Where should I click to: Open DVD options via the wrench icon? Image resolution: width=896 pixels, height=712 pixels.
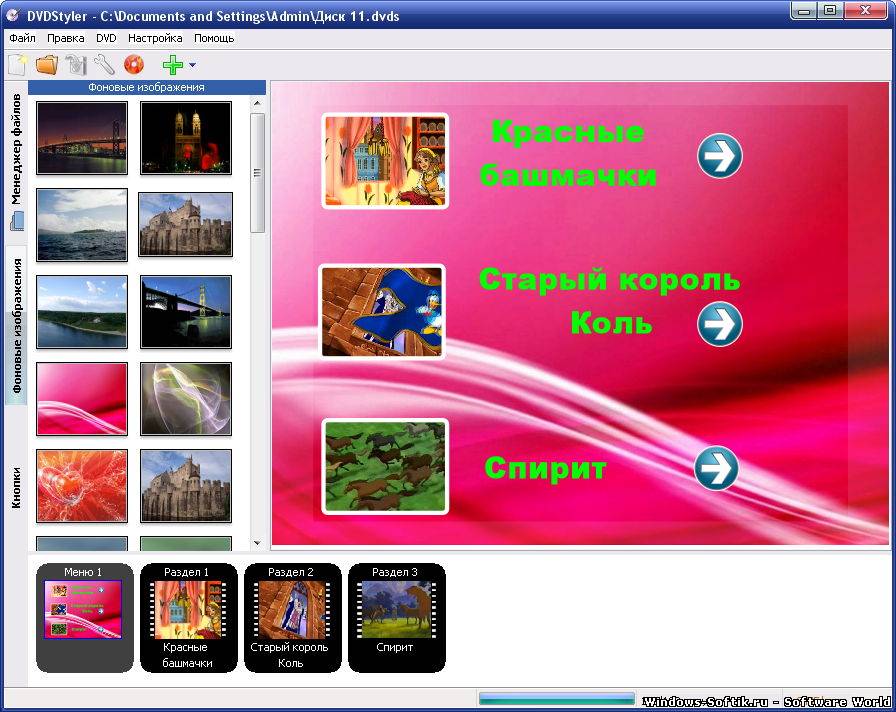(x=104, y=65)
